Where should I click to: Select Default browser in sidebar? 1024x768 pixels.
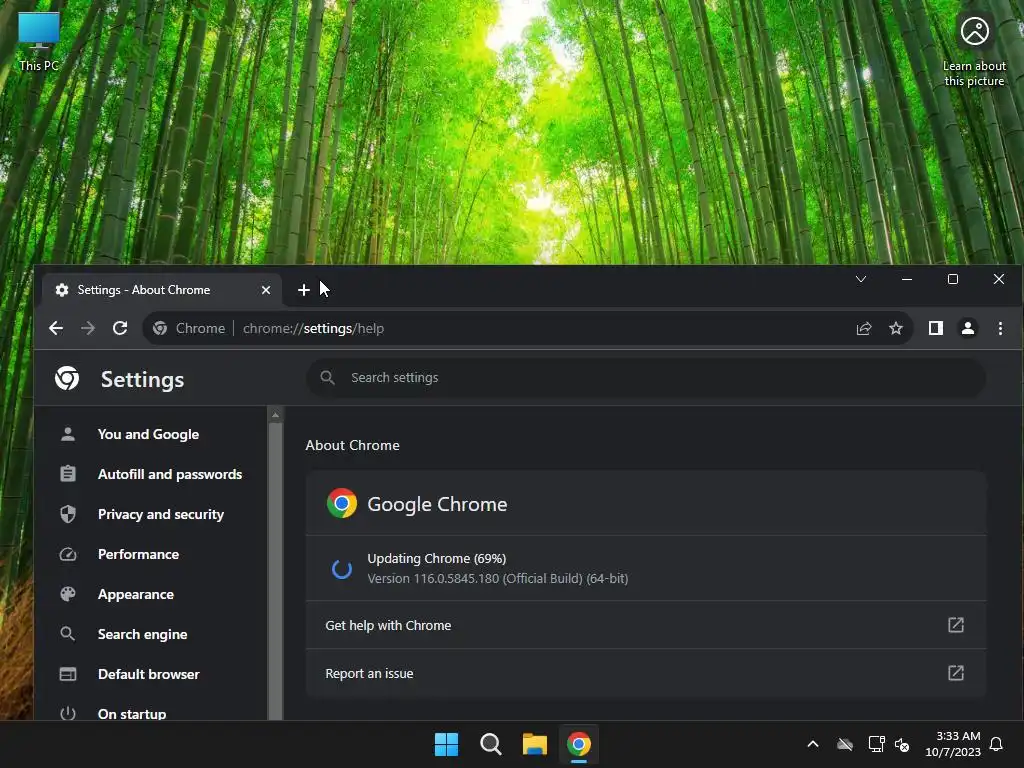point(148,674)
